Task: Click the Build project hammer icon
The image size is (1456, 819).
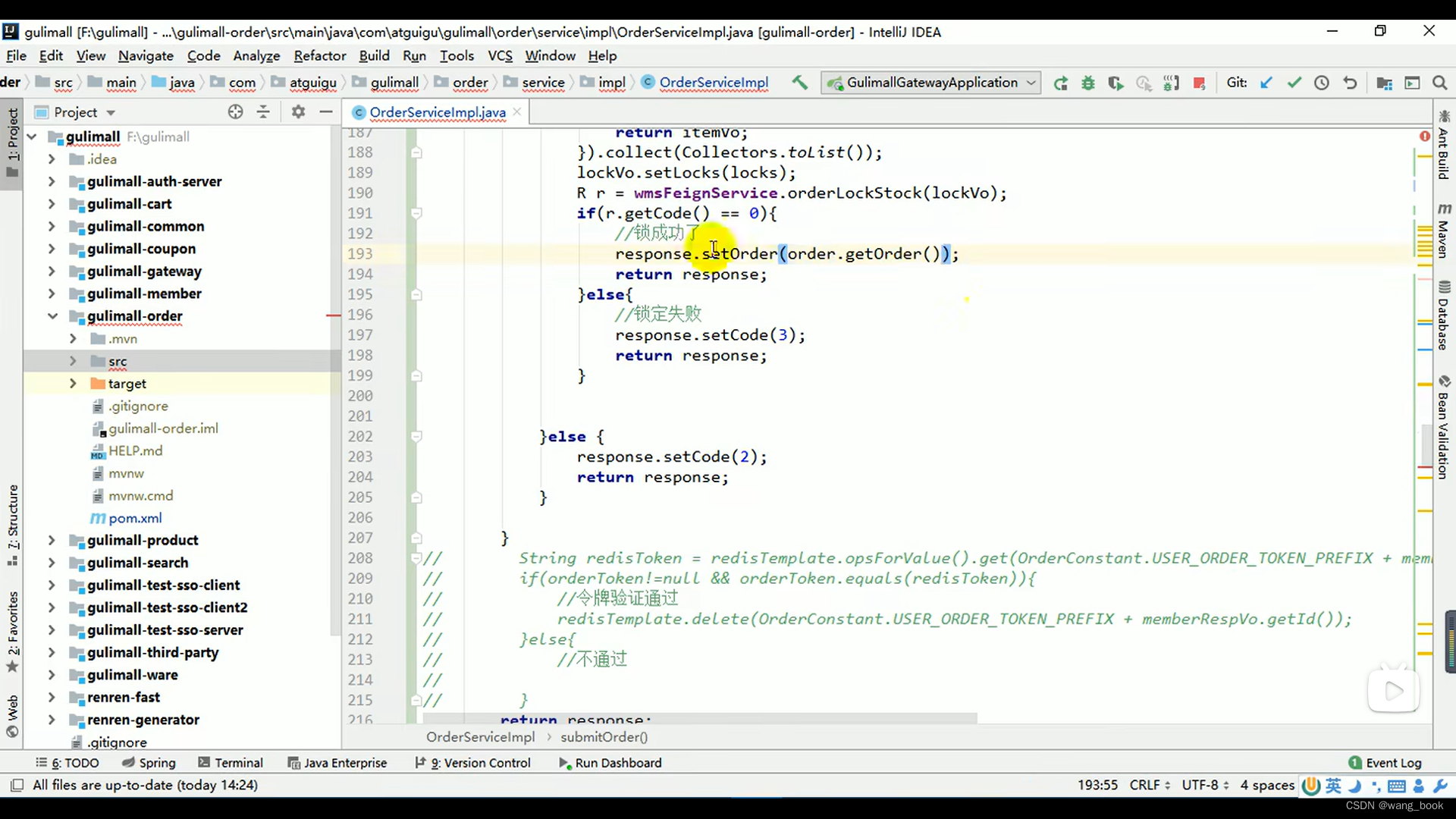Action: [799, 83]
